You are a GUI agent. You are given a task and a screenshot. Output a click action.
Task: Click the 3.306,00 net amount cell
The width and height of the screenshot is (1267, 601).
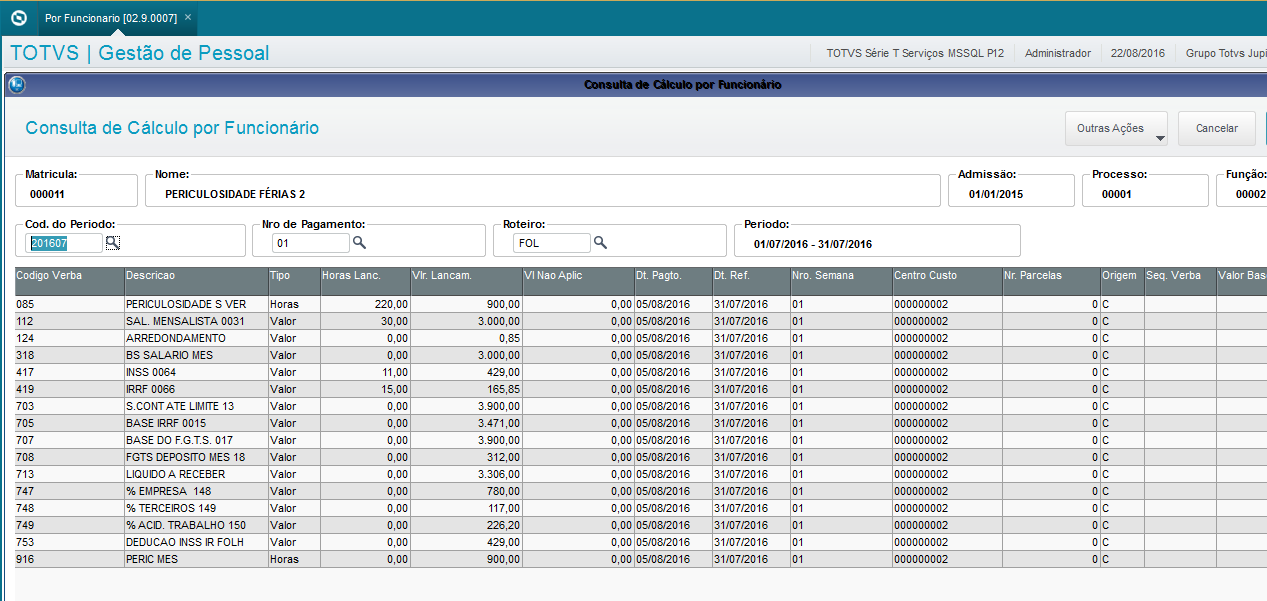tap(466, 474)
